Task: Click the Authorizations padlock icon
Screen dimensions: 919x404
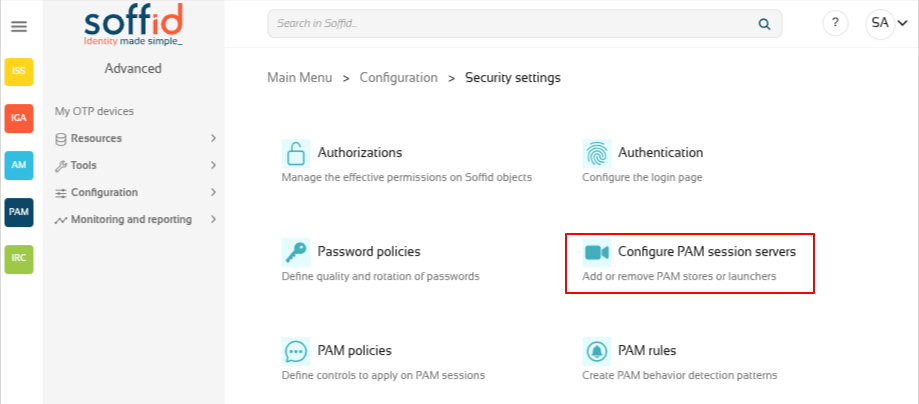Action: tap(296, 154)
